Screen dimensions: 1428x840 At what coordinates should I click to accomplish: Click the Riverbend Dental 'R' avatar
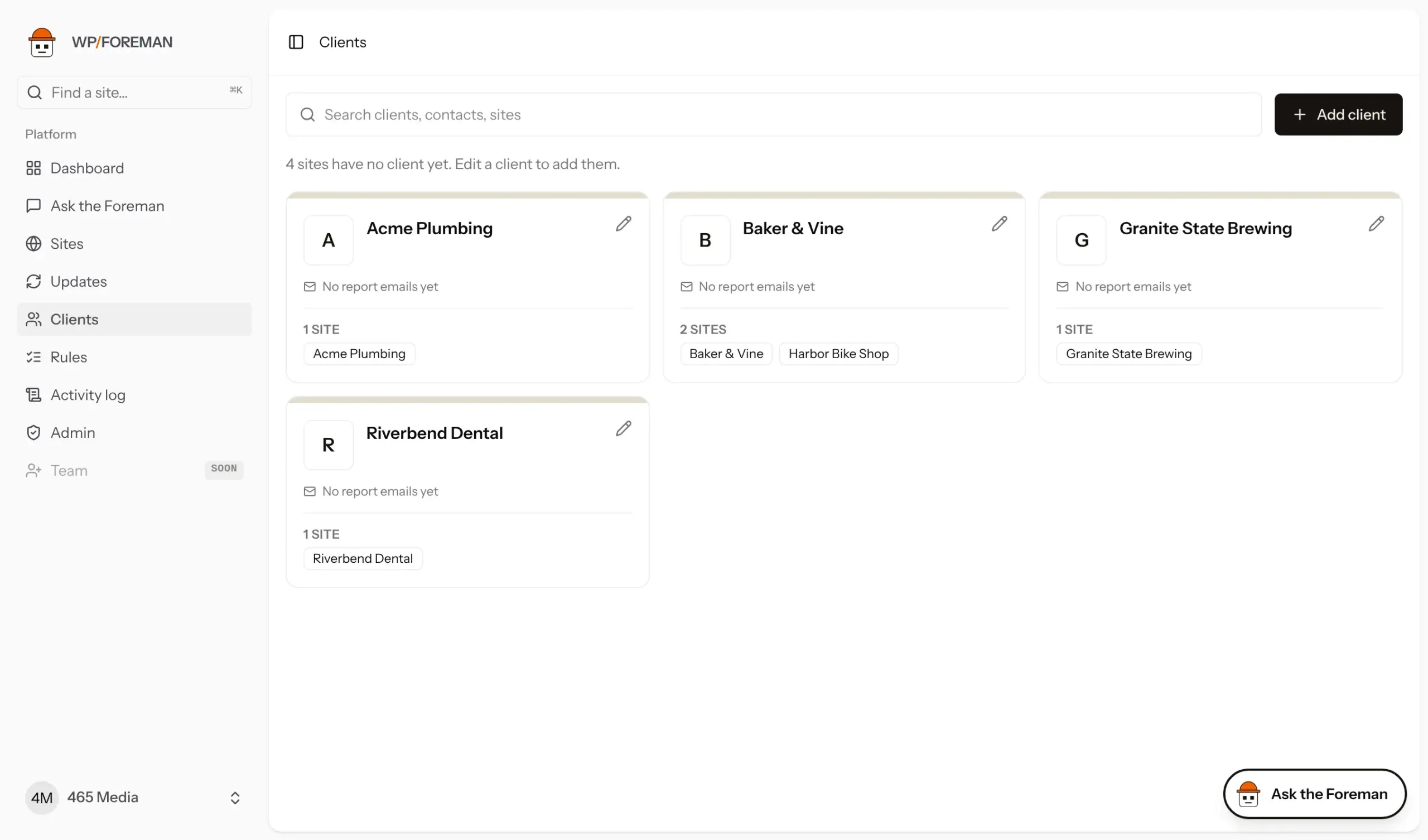click(x=329, y=445)
